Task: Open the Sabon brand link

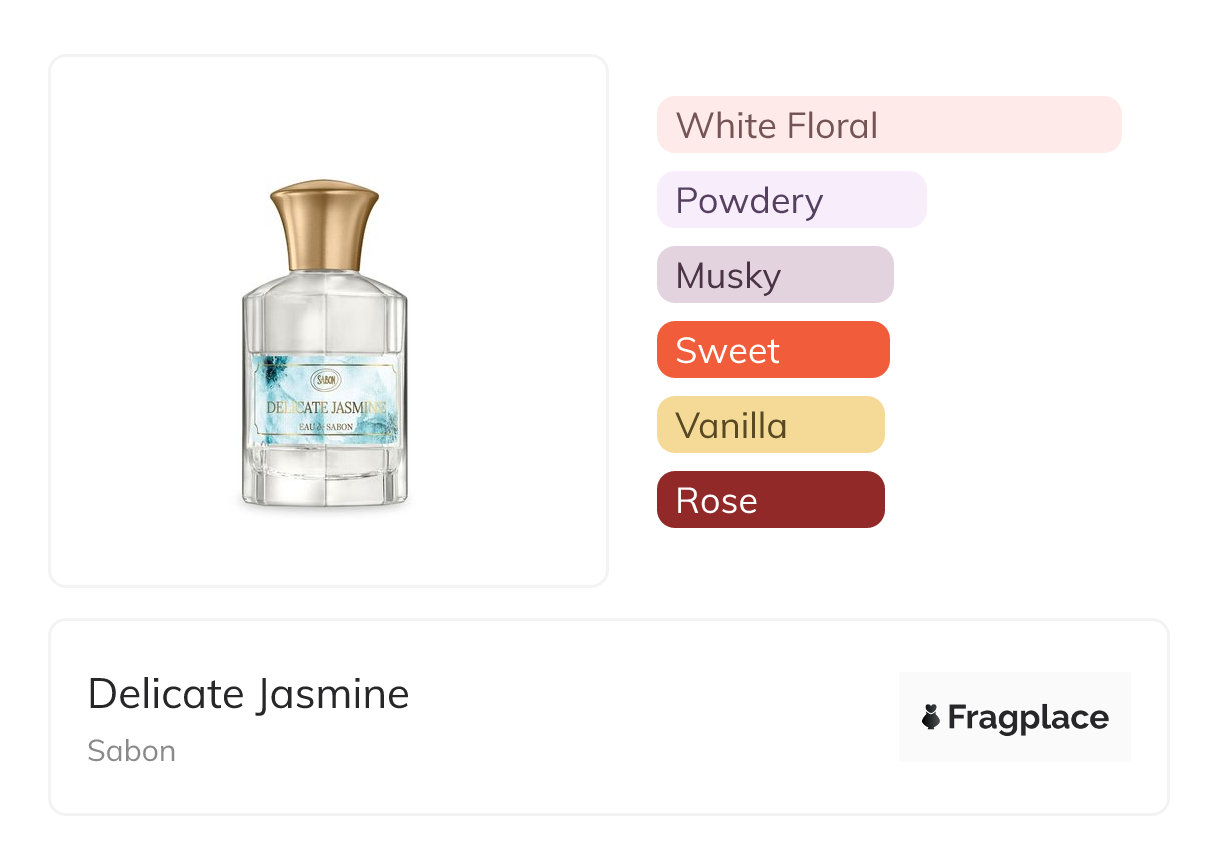Action: 131,751
